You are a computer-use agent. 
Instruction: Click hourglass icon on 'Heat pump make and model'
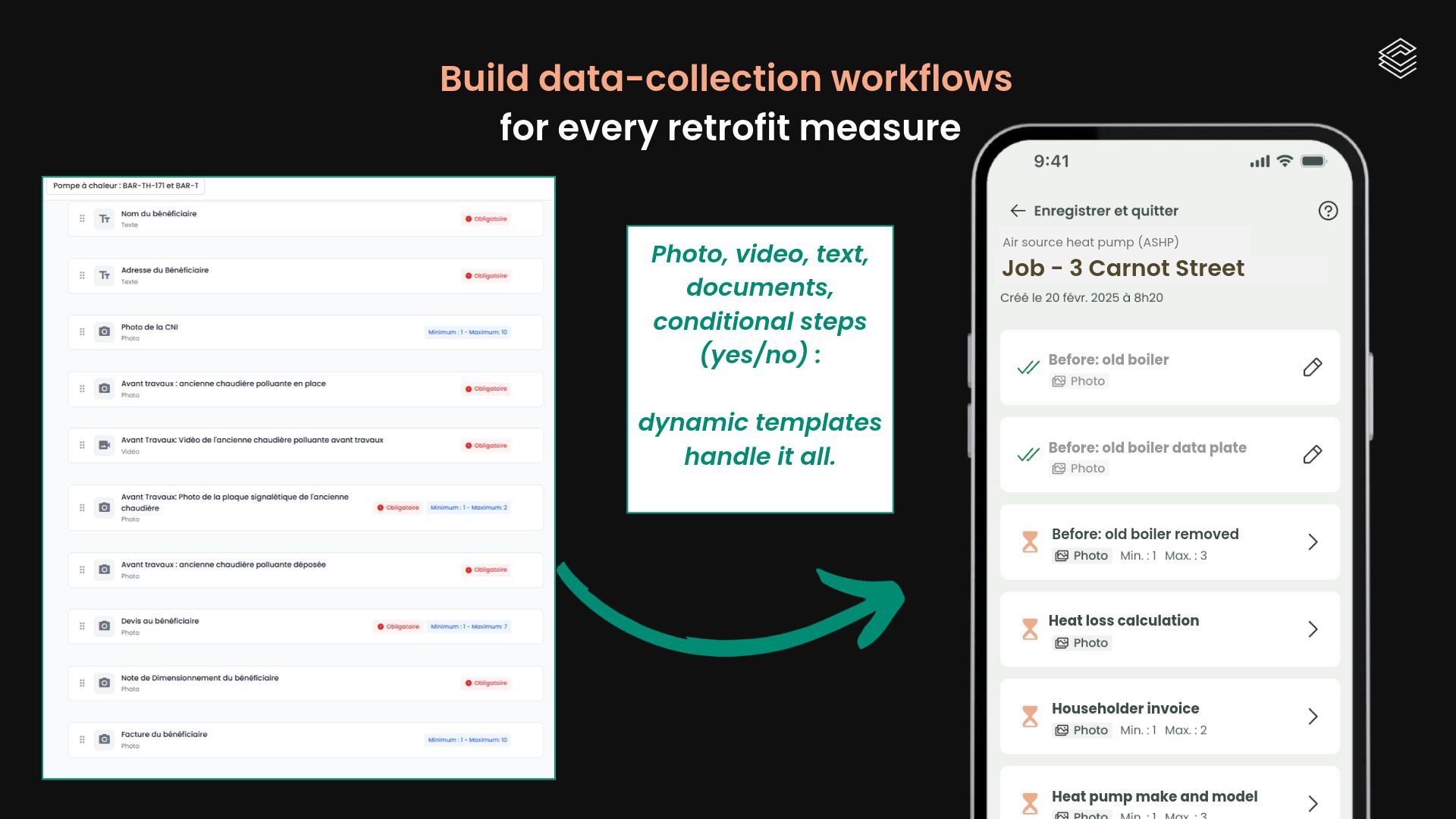click(1030, 803)
